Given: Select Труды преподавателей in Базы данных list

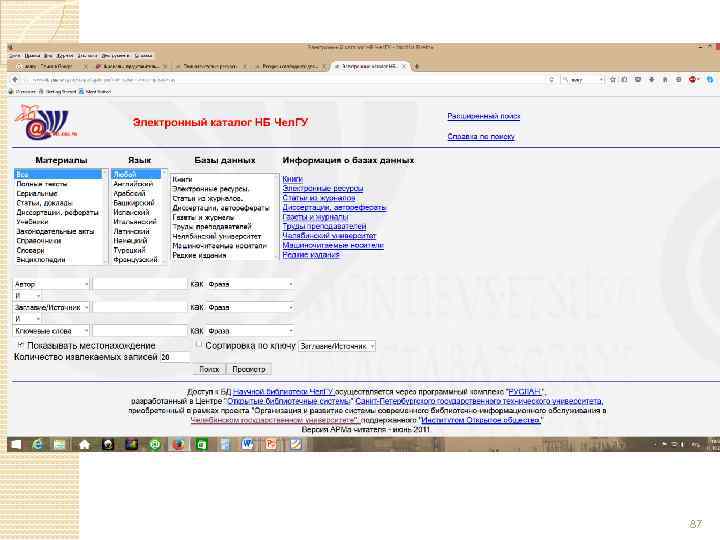Looking at the screenshot, I should coord(223,226).
